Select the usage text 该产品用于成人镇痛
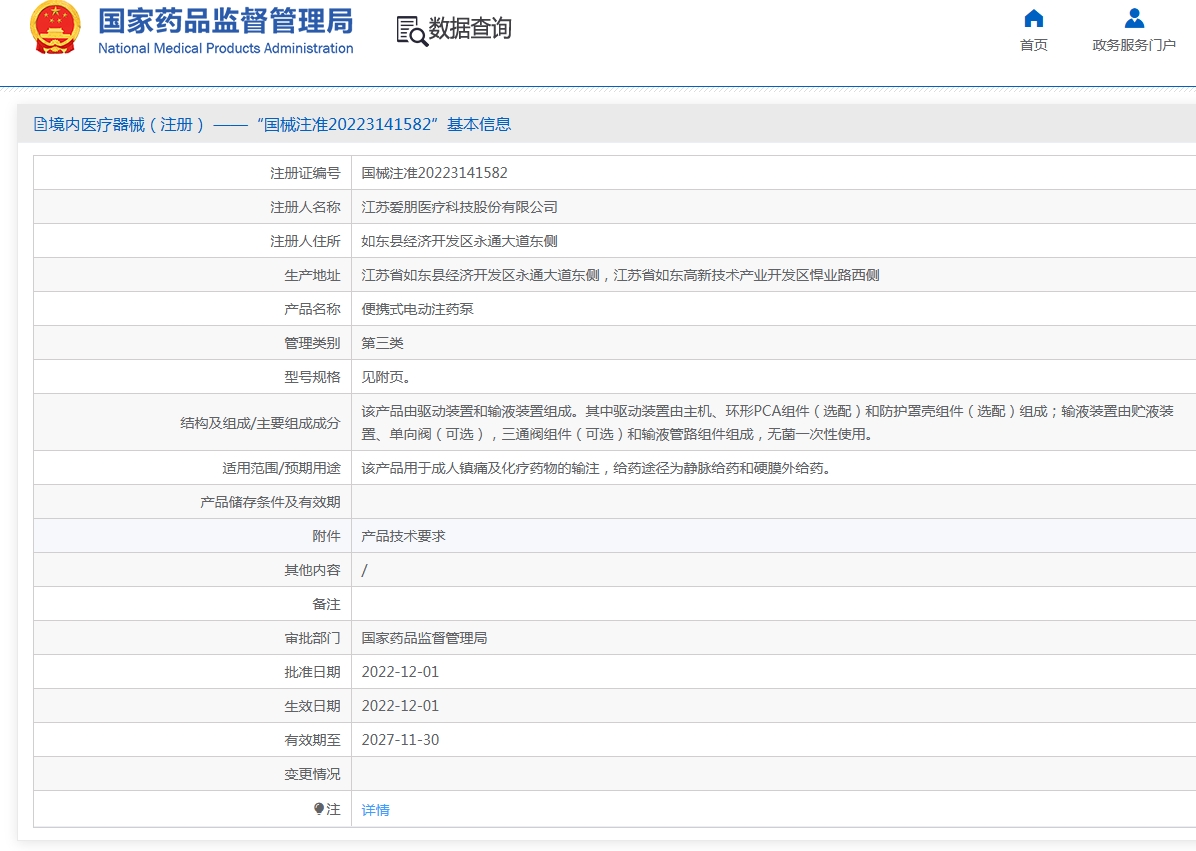This screenshot has height=851, width=1196. point(596,468)
